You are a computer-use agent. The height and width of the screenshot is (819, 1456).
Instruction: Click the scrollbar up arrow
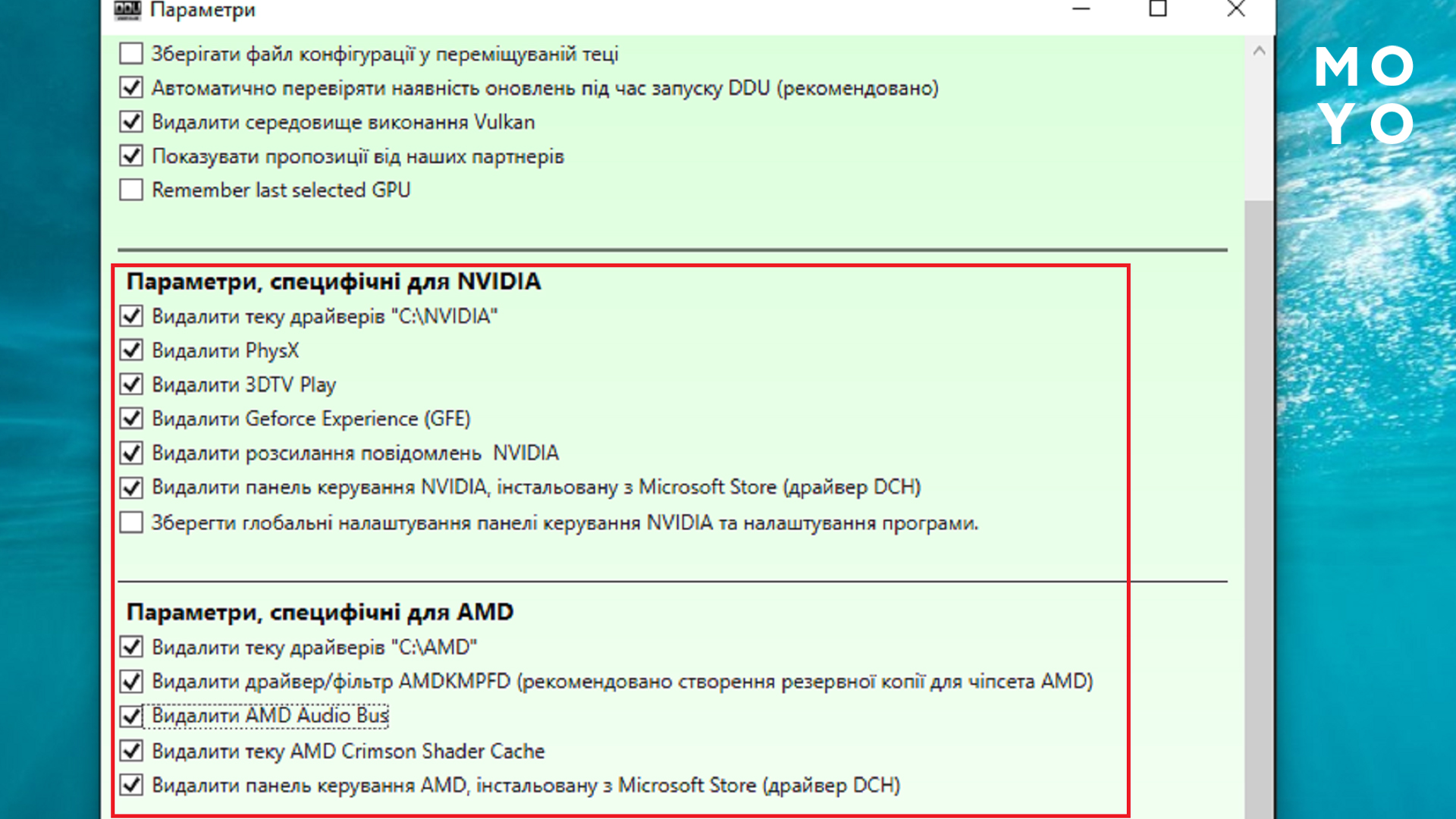1259,51
